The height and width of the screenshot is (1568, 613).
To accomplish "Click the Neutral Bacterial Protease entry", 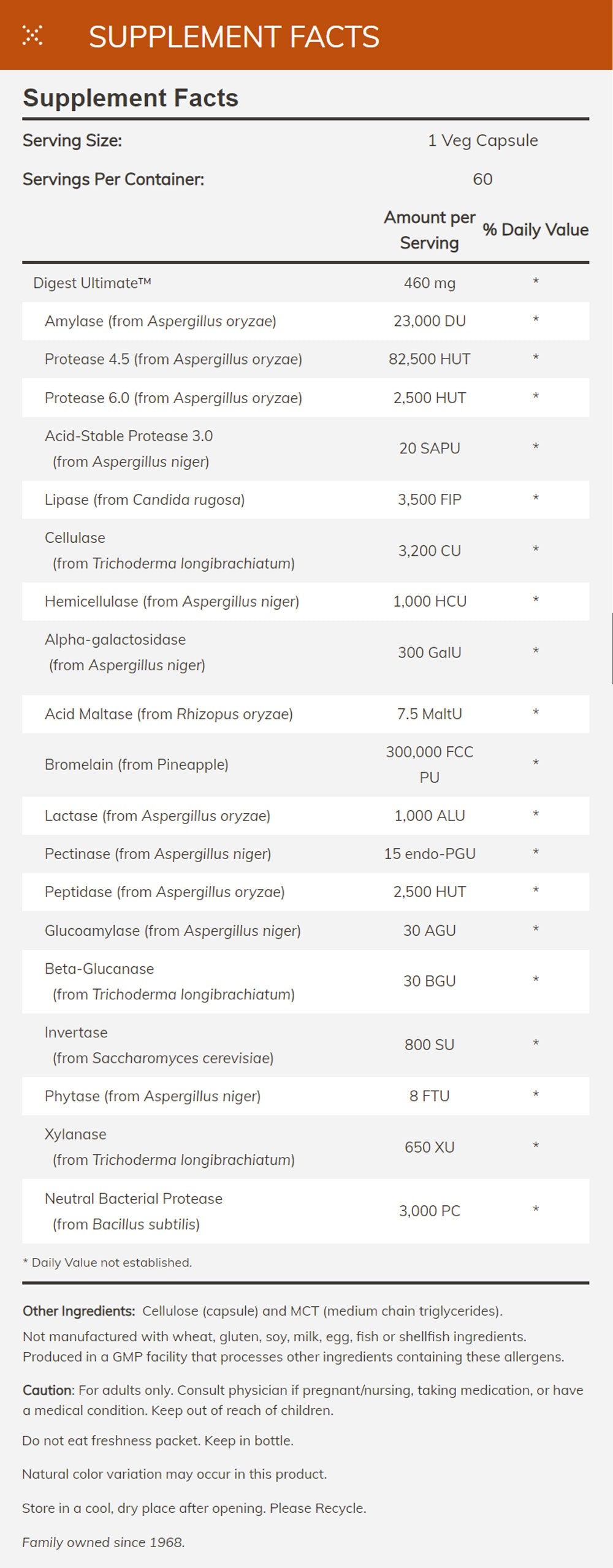I will click(x=134, y=1199).
